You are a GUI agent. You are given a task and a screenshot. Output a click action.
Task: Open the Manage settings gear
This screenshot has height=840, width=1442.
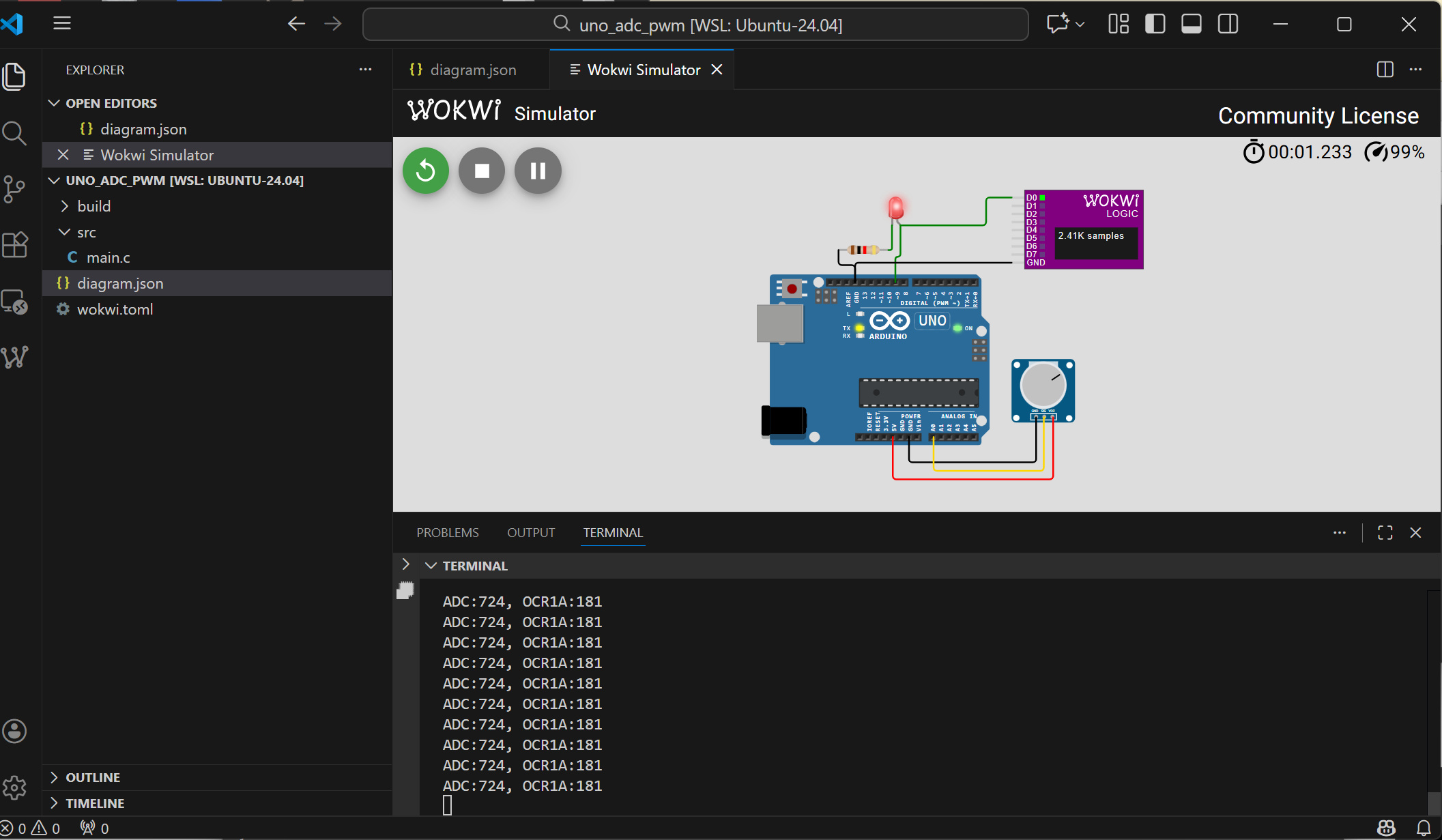(x=15, y=787)
